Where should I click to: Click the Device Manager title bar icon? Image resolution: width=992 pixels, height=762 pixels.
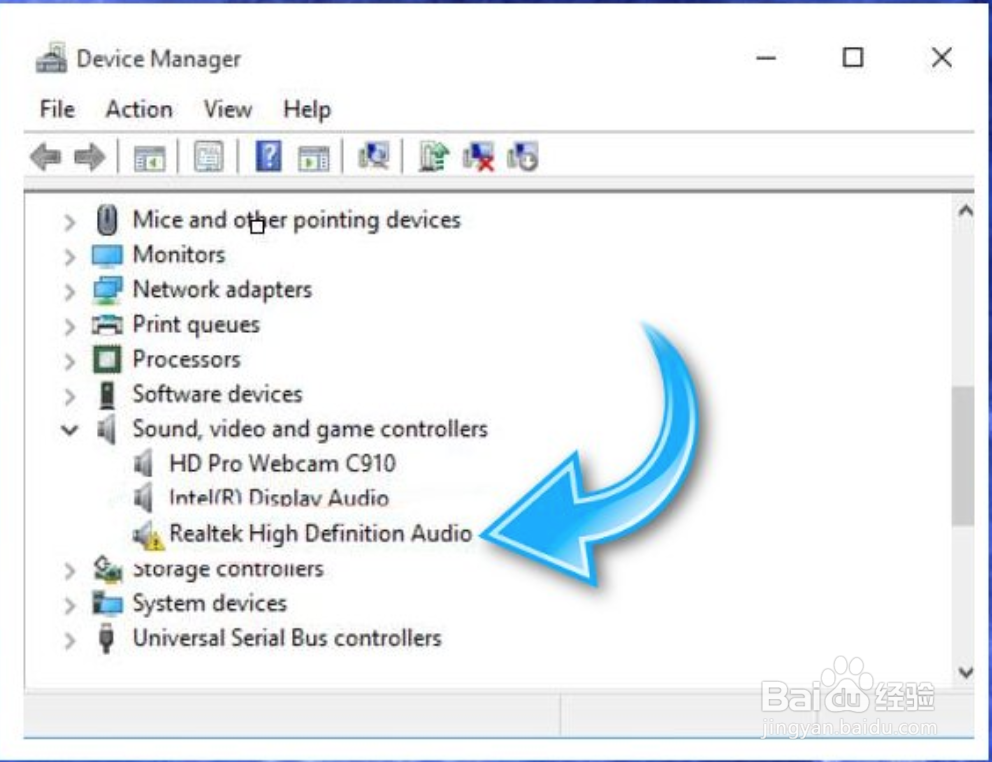pyautogui.click(x=51, y=58)
